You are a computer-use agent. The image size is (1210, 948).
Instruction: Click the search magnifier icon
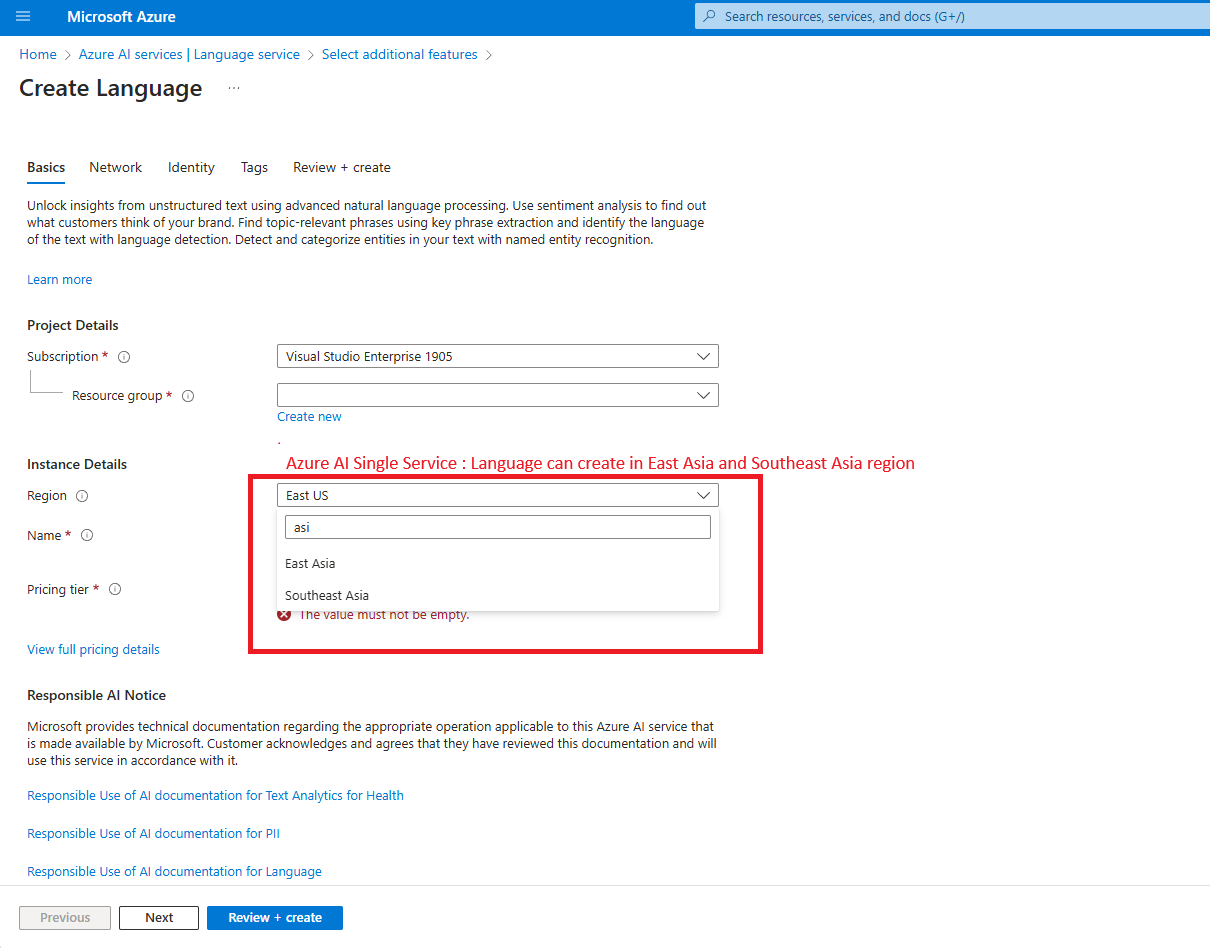pyautogui.click(x=710, y=17)
